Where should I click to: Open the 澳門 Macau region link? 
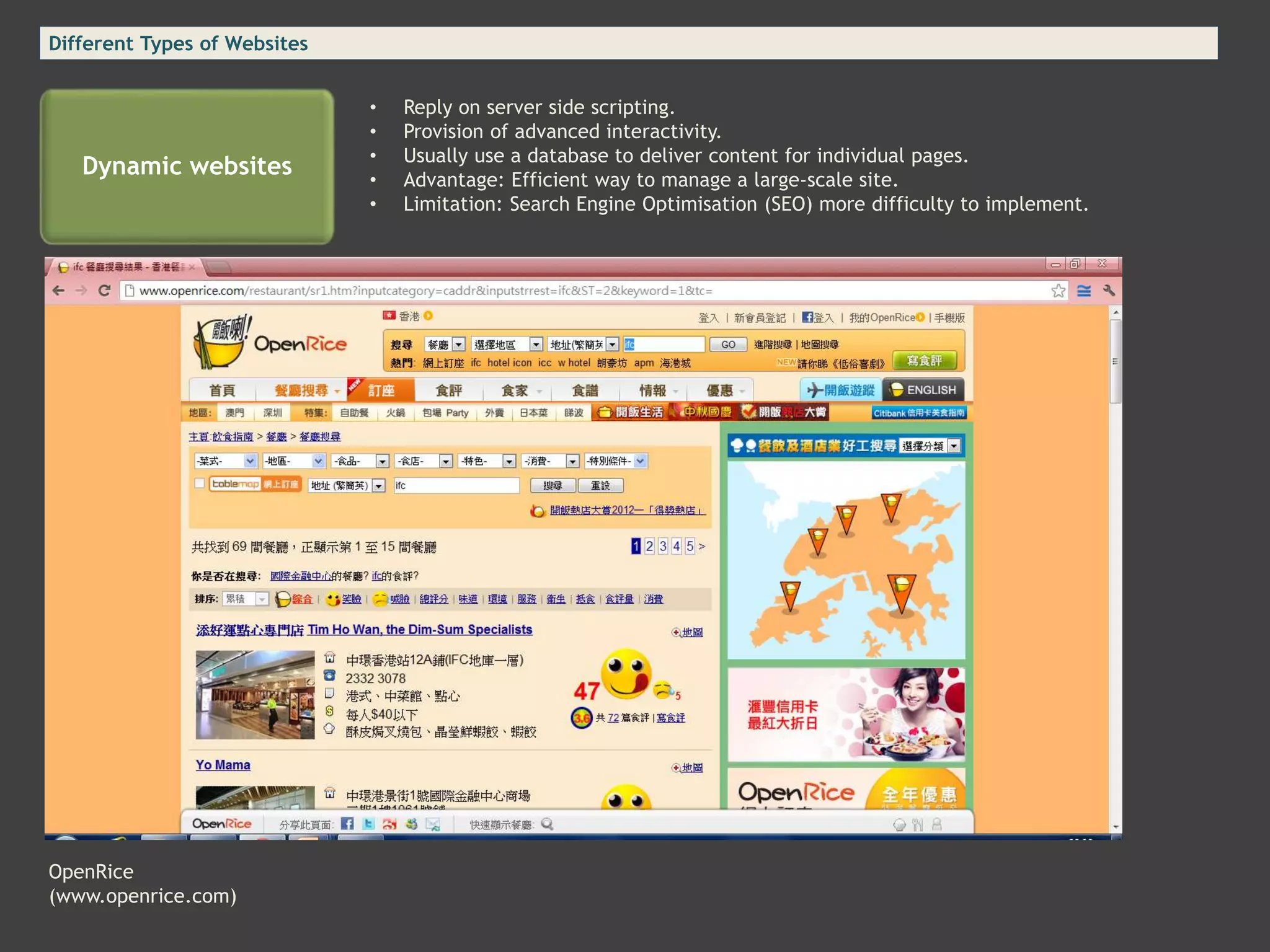pyautogui.click(x=234, y=413)
